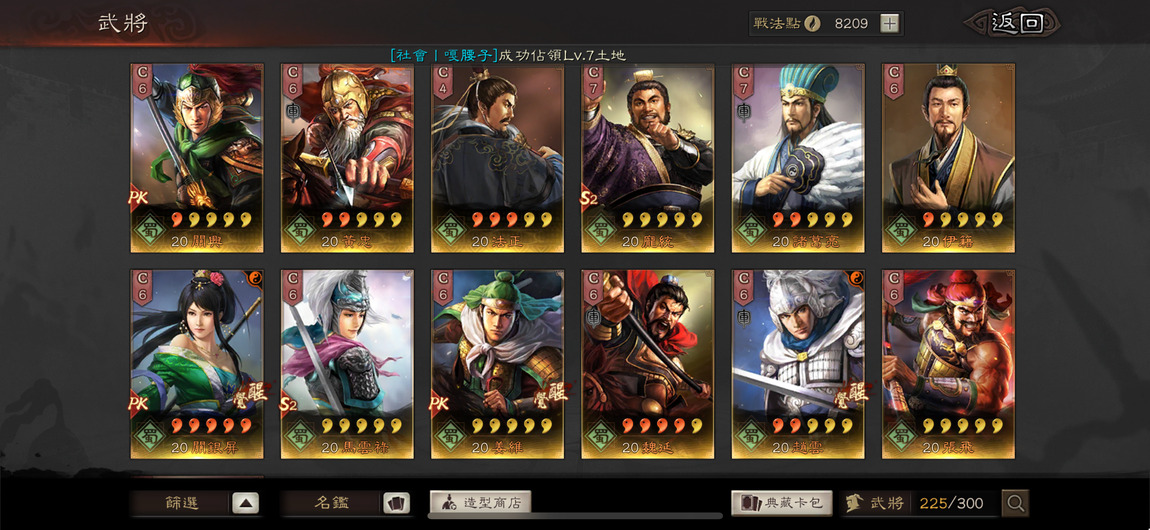Viewport: 1150px width, 530px height.
Task: Open the 典藏卡包 card pack
Action: click(782, 503)
